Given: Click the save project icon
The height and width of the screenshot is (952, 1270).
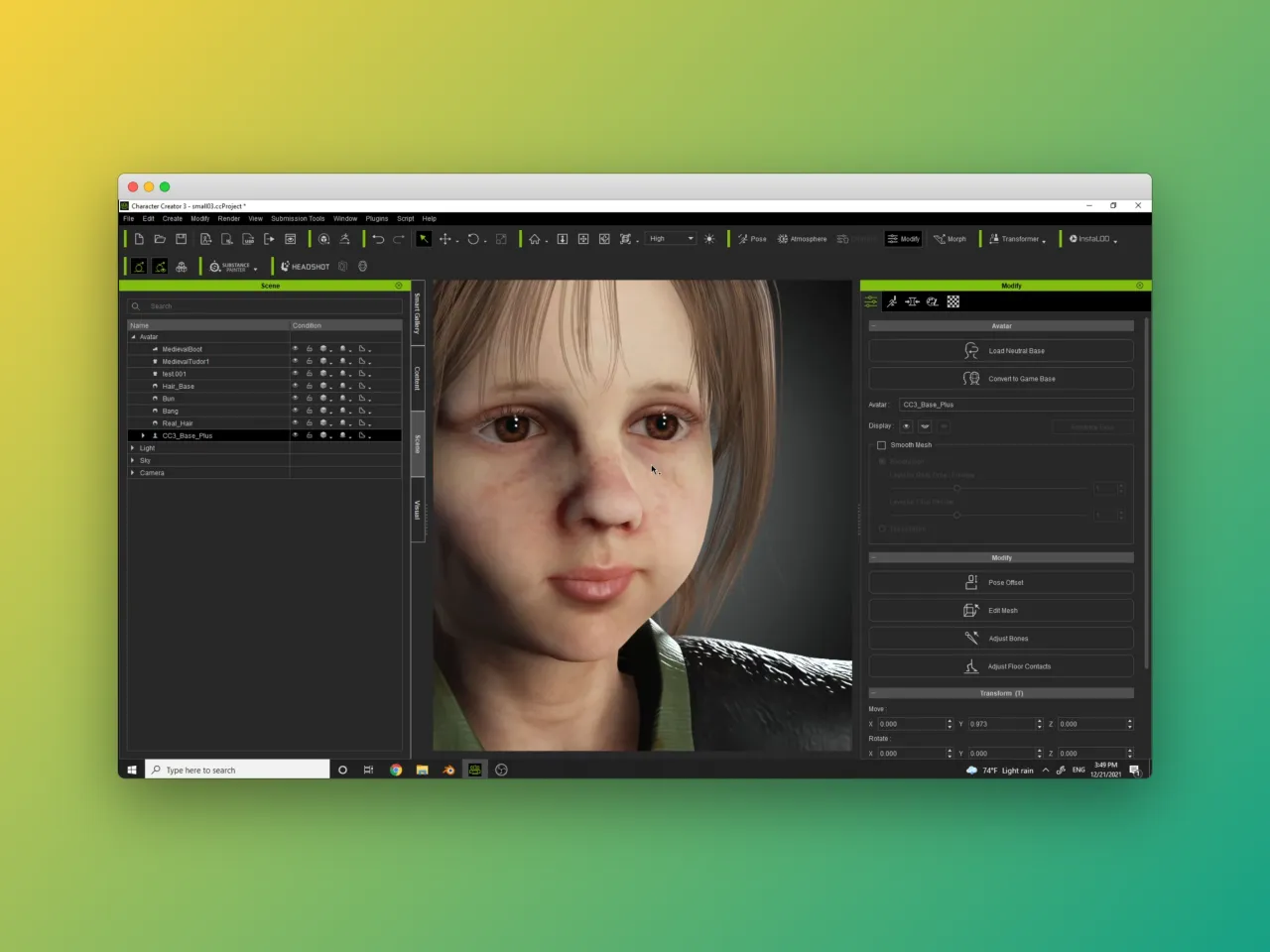Looking at the screenshot, I should [x=181, y=239].
